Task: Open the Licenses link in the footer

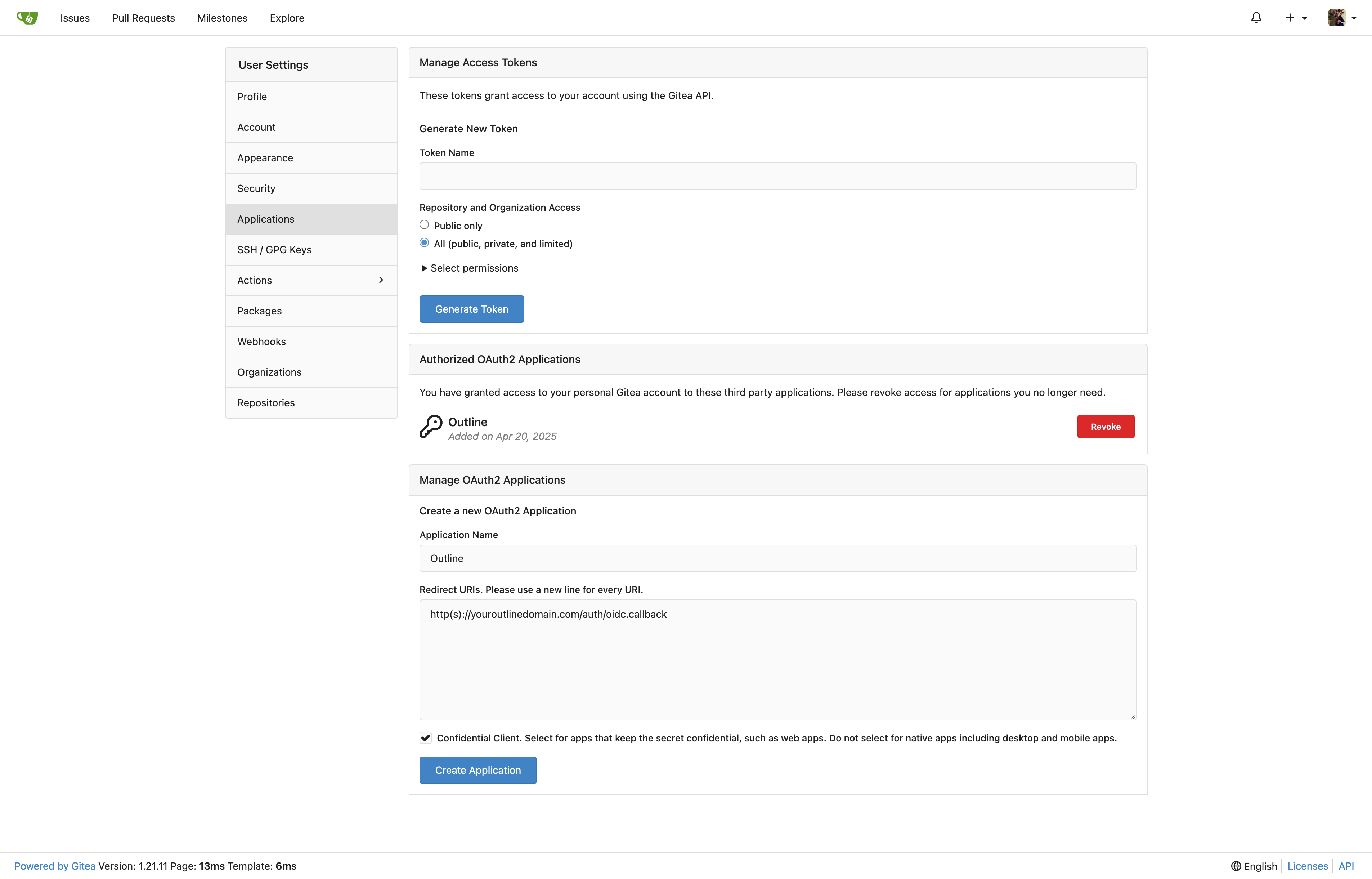Action: tap(1307, 866)
